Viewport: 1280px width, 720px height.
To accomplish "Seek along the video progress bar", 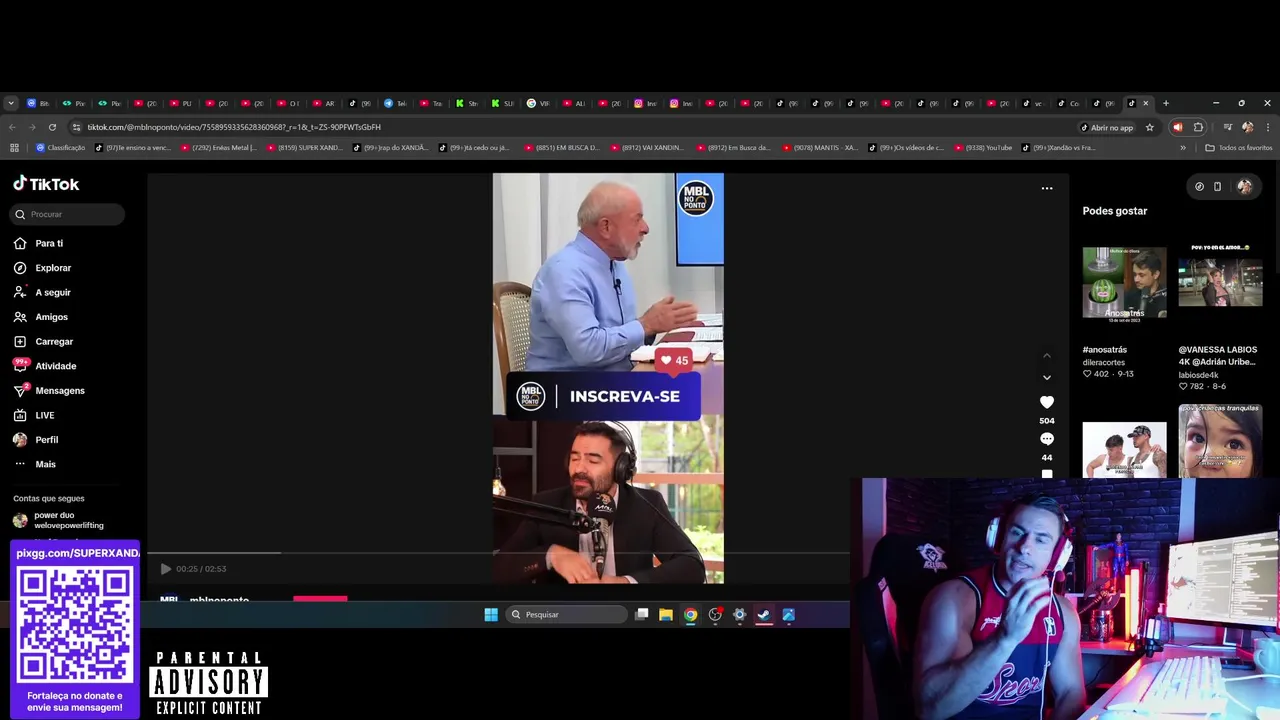I will click(x=498, y=552).
